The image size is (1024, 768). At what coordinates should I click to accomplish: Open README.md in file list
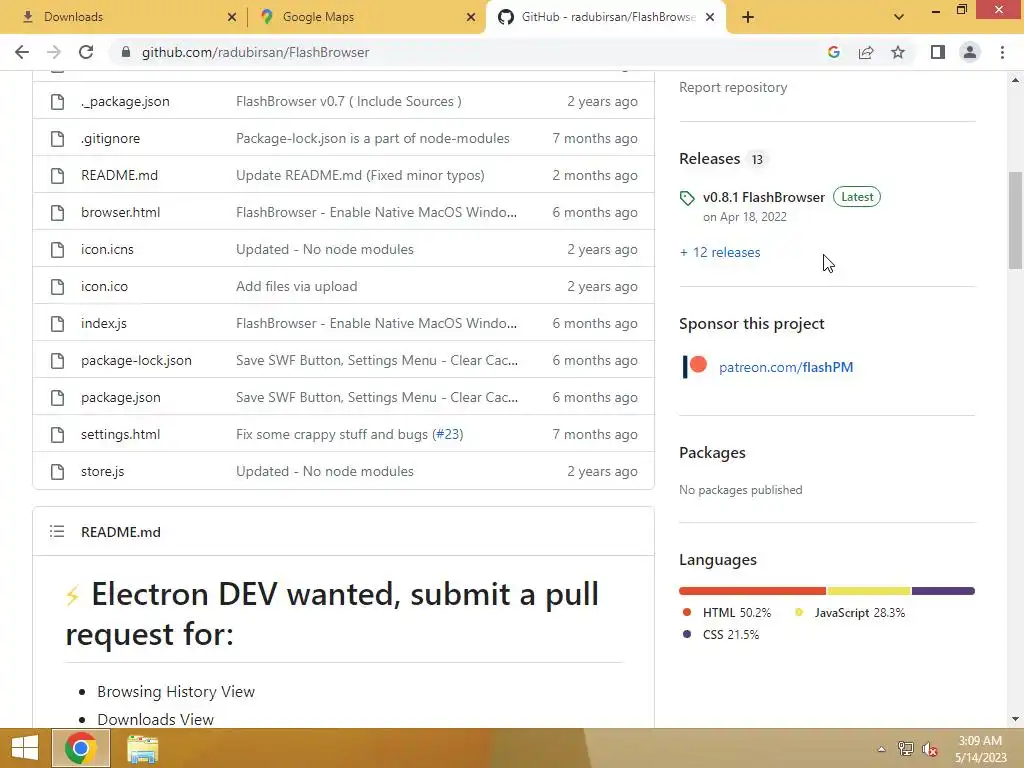click(x=120, y=175)
